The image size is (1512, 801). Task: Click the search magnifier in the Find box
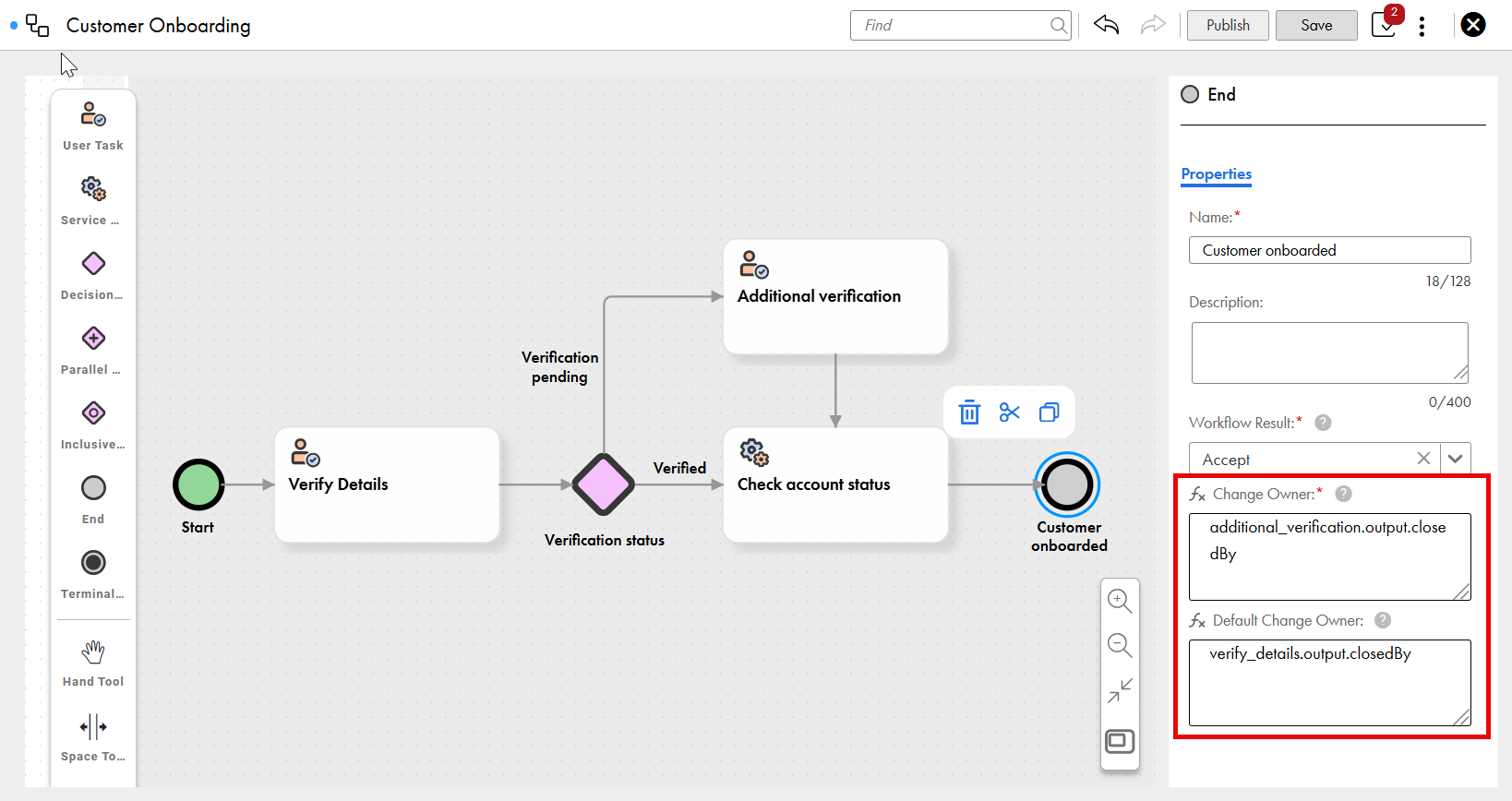pyautogui.click(x=1059, y=25)
